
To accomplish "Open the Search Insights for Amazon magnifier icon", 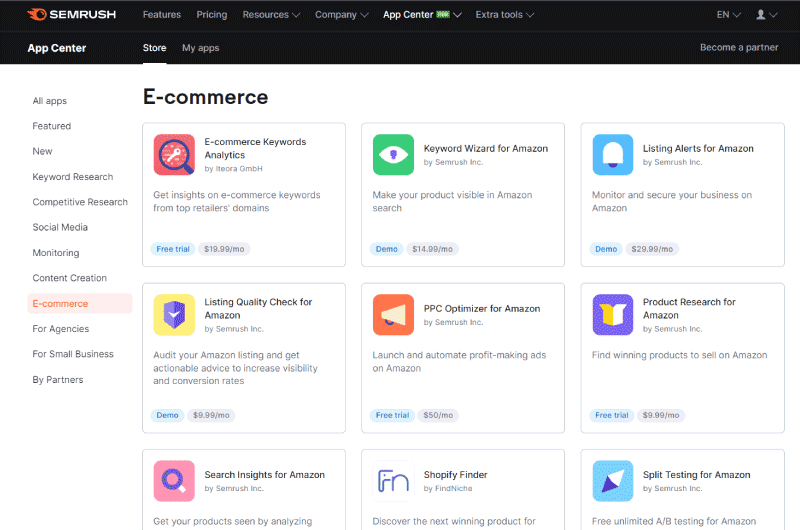I will [x=174, y=481].
